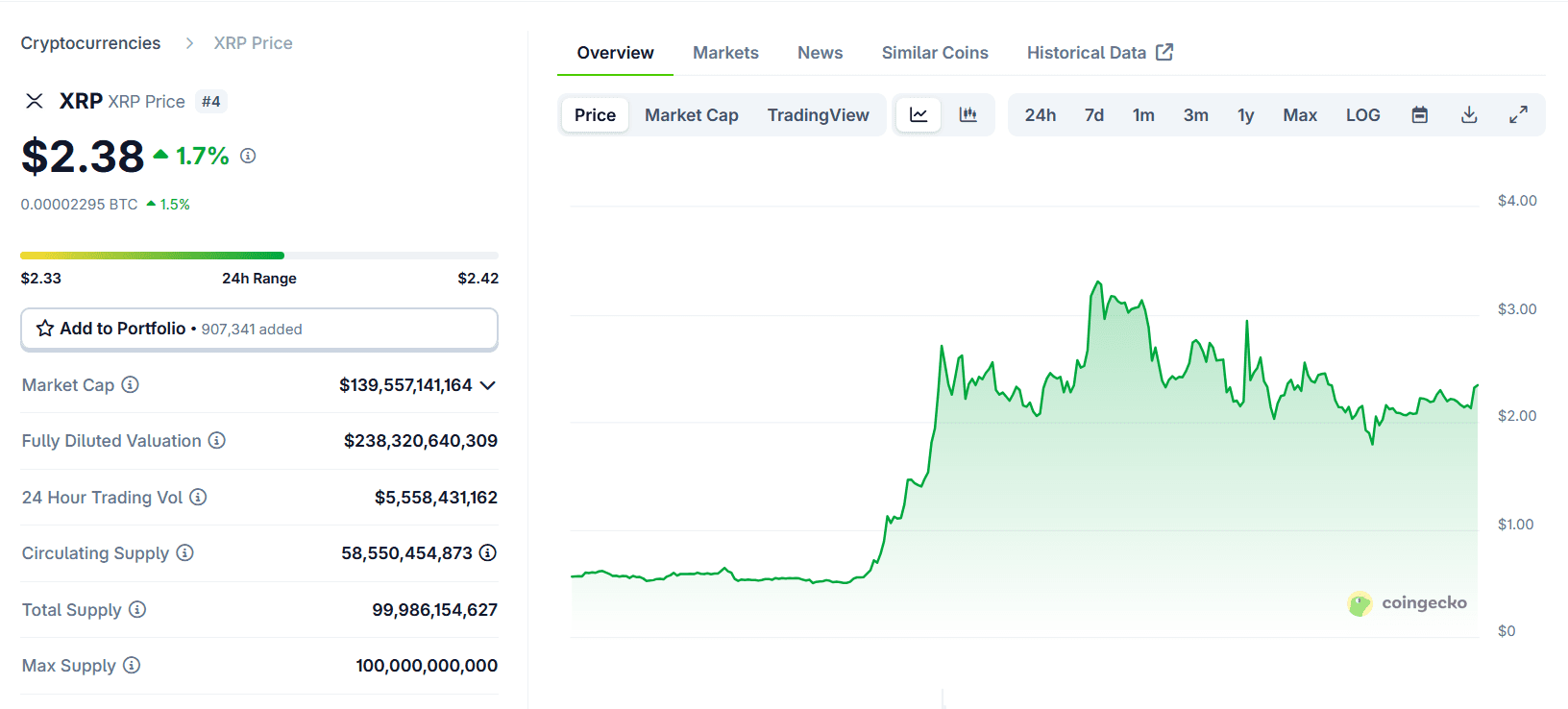Download chart data icon
1568x709 pixels.
pos(1469,115)
